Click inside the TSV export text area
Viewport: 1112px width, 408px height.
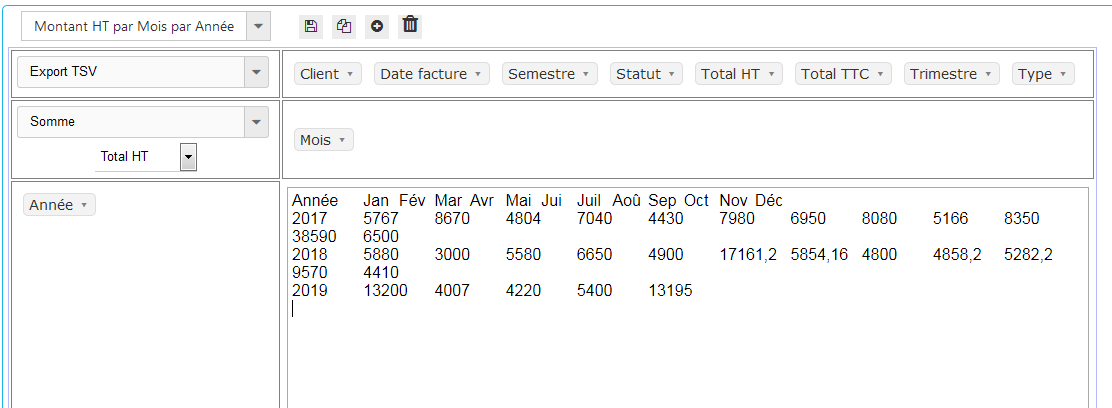[686, 350]
